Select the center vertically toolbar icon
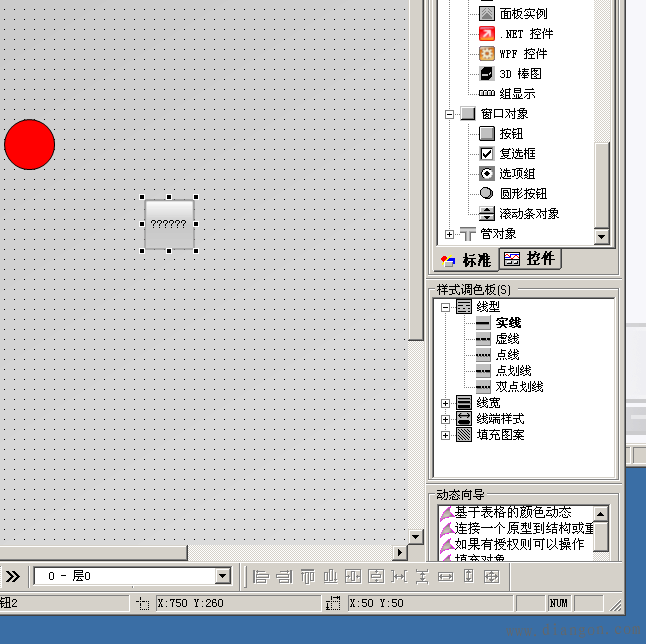 coord(376,576)
